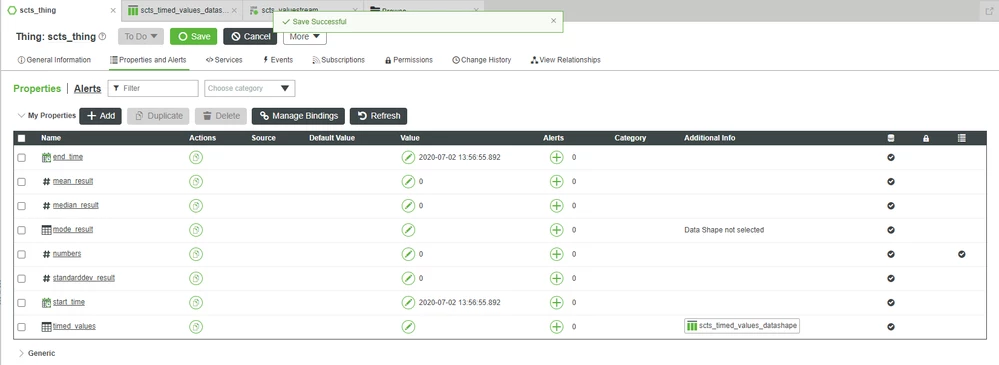Screen dimensions: 999x365
Task: Expand the Generic section
Action: tap(22, 353)
